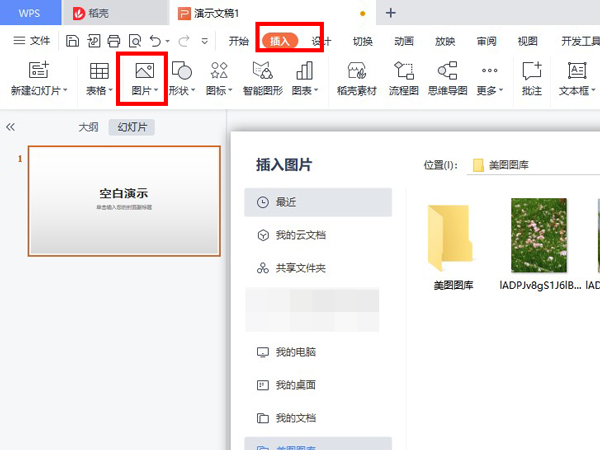Open the File (文件) menu

(x=32, y=41)
